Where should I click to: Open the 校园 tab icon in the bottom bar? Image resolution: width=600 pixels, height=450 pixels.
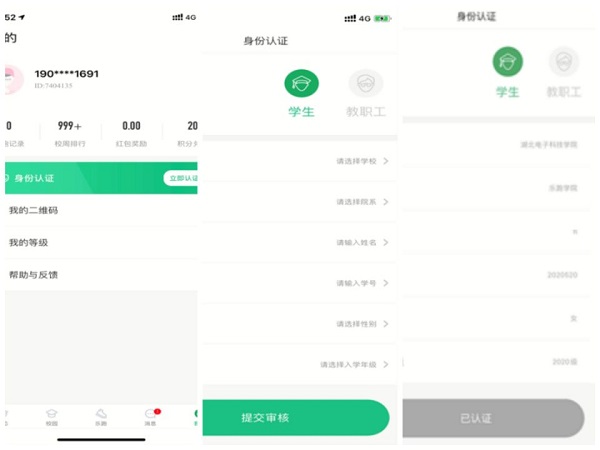(51, 414)
